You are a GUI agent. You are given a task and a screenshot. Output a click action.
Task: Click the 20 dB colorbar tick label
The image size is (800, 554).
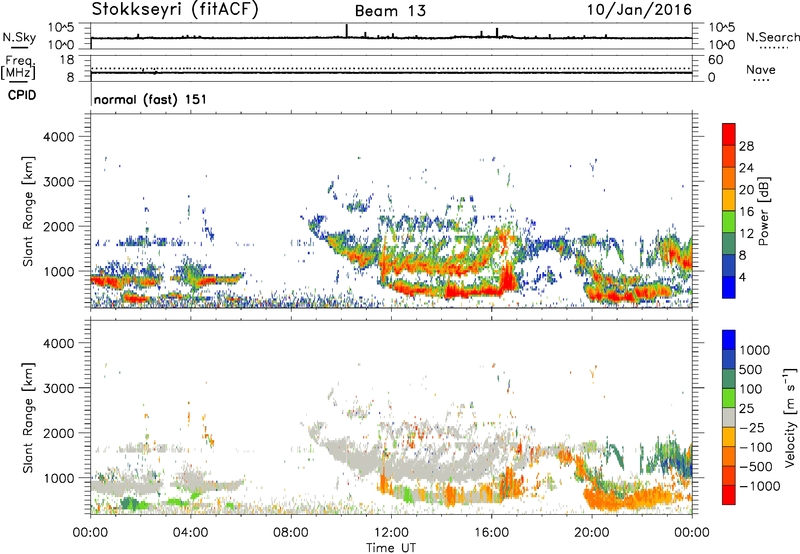click(x=746, y=190)
